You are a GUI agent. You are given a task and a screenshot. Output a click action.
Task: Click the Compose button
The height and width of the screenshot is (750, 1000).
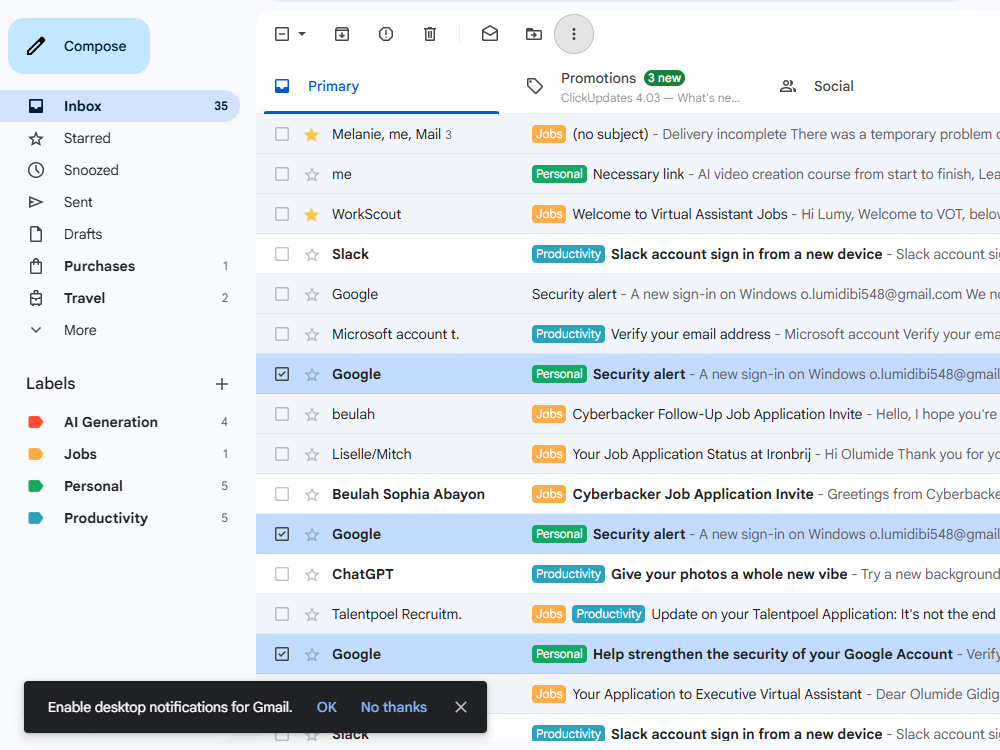(x=79, y=46)
